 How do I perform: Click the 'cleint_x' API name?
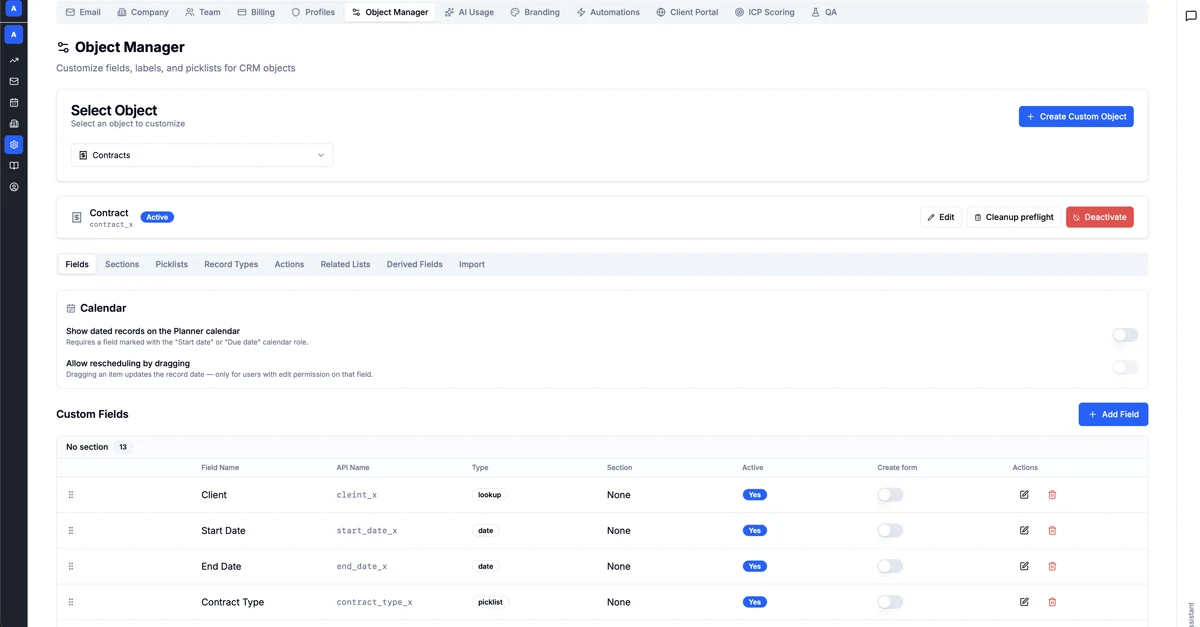coord(357,495)
